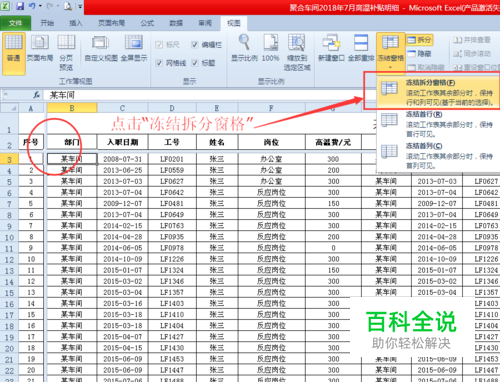Select Freeze Panes (冻结拆分窗格) menu option
The height and width of the screenshot is (382, 500).
click(x=437, y=92)
